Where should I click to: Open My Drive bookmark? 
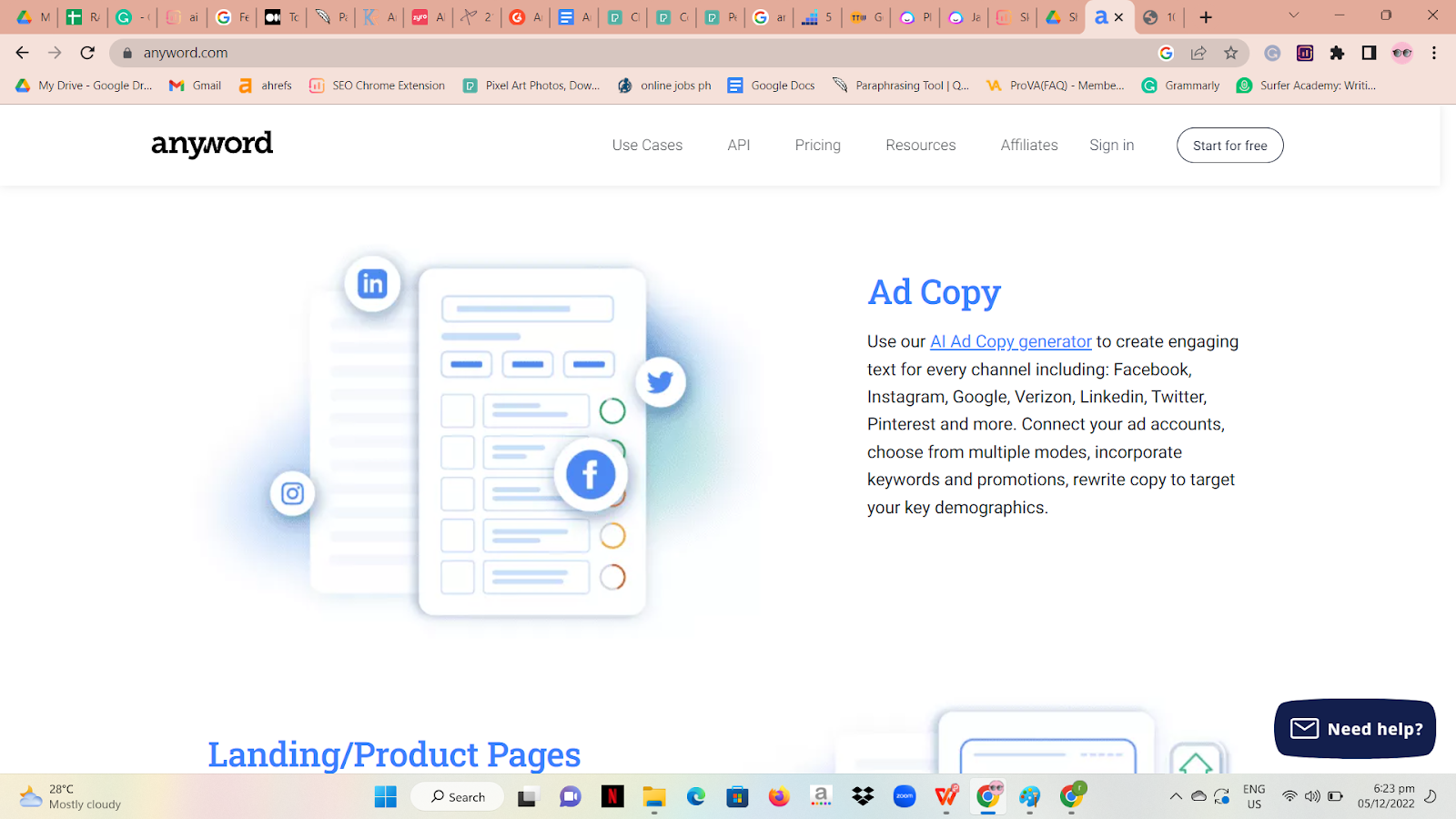[84, 86]
